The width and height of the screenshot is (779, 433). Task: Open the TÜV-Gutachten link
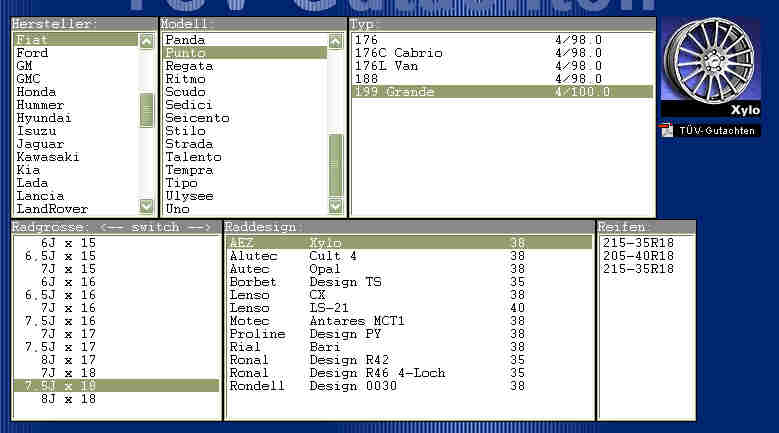pyautogui.click(x=718, y=131)
